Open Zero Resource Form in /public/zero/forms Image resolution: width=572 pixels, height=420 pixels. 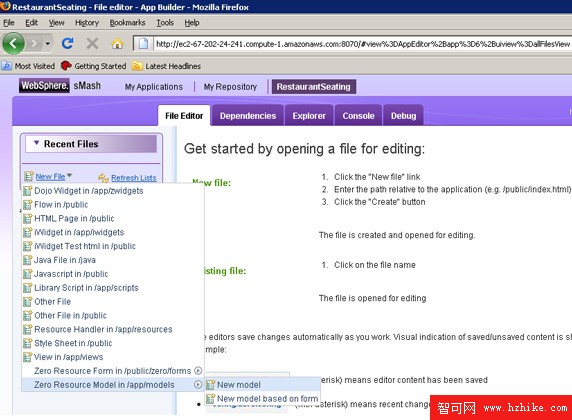click(112, 371)
